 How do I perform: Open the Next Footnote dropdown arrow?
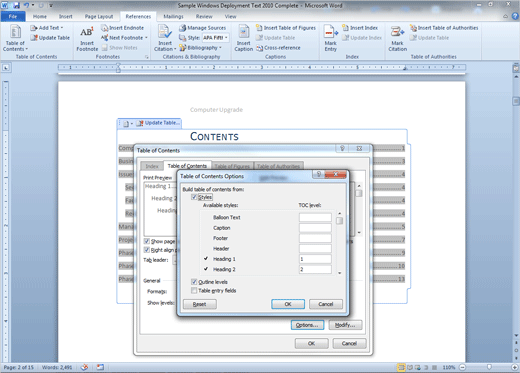(146, 38)
